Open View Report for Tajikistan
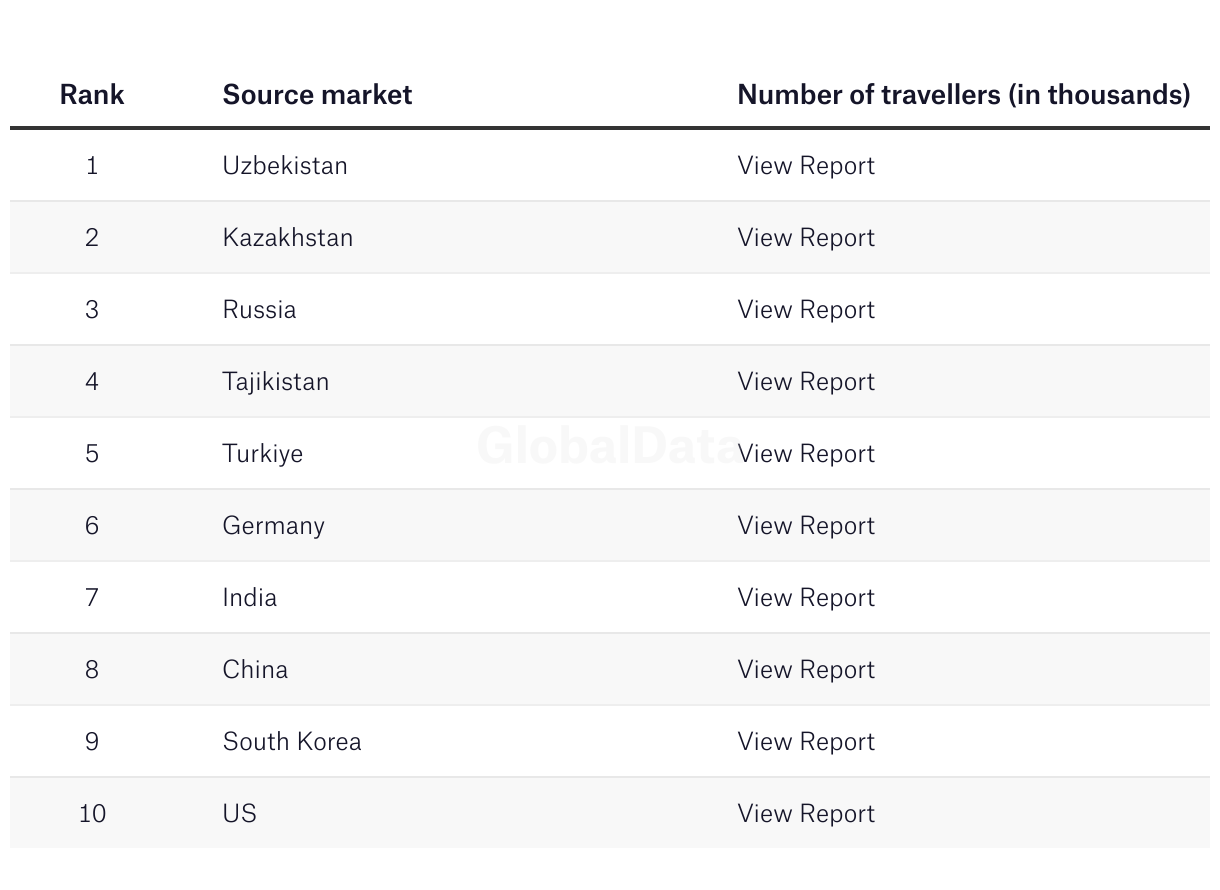The height and width of the screenshot is (890, 1220). click(x=806, y=381)
